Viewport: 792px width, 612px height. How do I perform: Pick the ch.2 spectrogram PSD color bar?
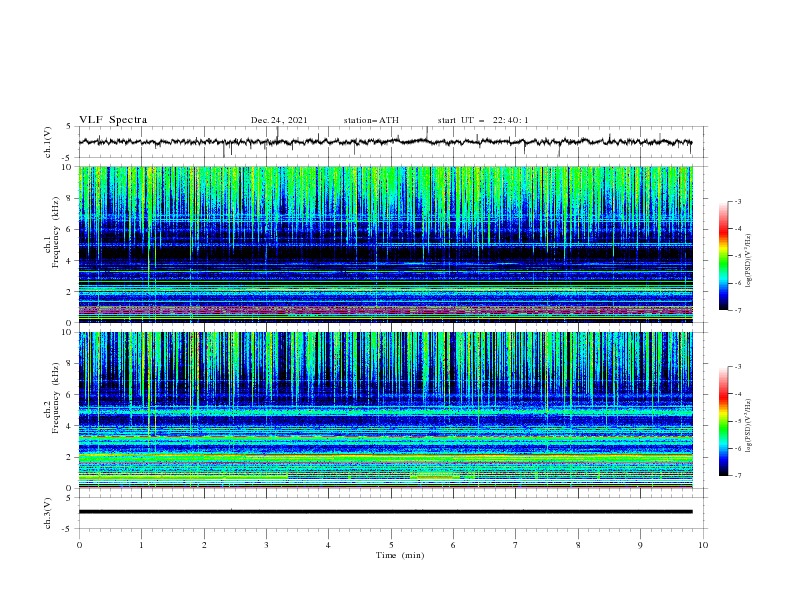[x=724, y=421]
